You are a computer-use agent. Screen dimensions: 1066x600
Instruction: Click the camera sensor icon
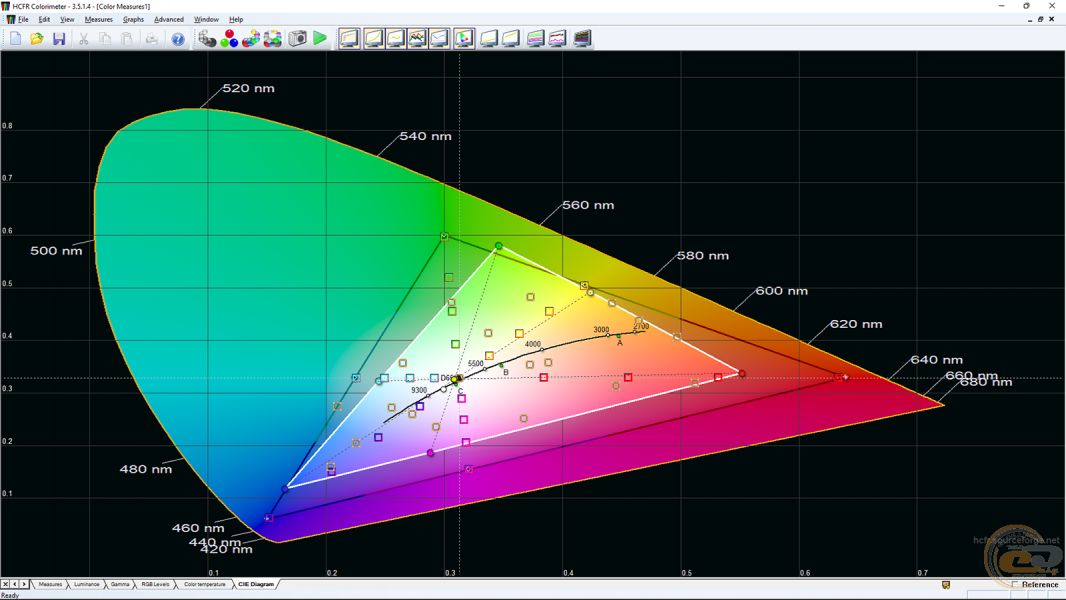coord(298,39)
